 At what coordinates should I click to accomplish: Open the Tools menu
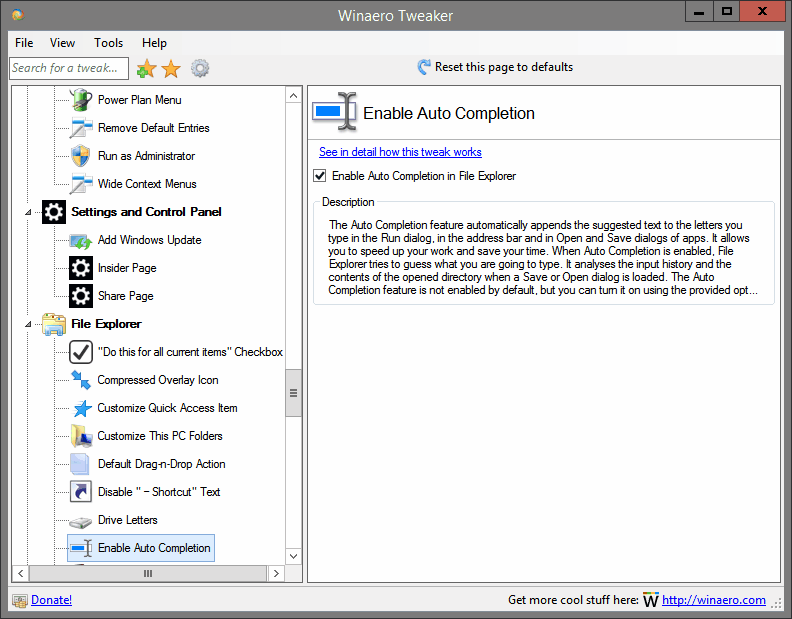pyautogui.click(x=109, y=43)
